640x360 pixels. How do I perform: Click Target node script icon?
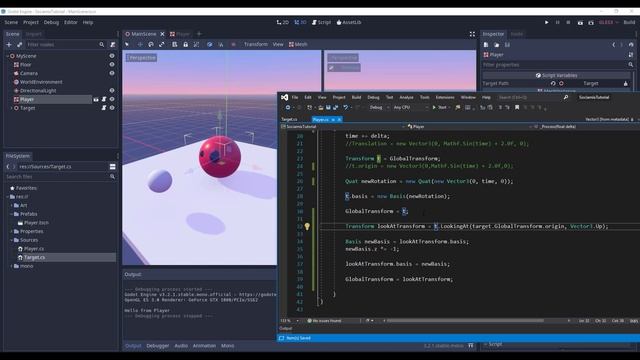tap(104, 108)
